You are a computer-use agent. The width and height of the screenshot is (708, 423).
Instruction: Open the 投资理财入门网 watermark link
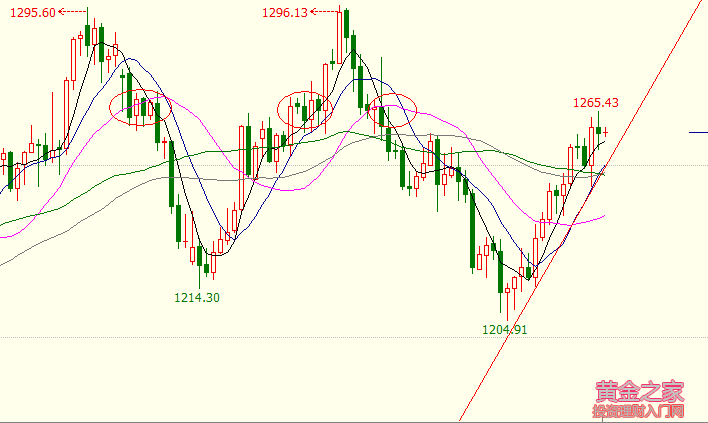[638, 411]
